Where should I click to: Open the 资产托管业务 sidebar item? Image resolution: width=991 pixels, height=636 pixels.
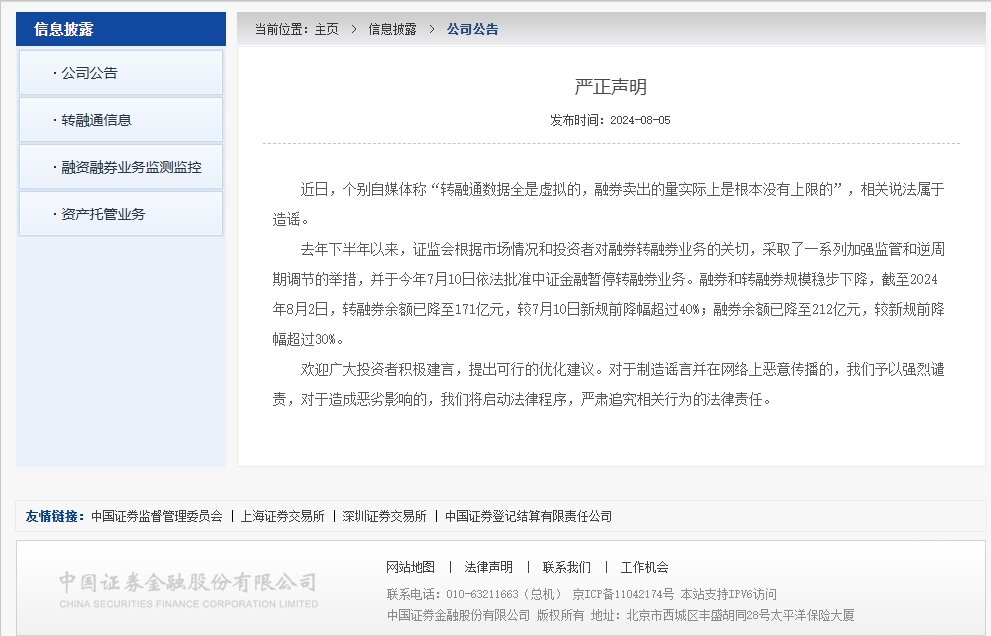click(x=121, y=214)
